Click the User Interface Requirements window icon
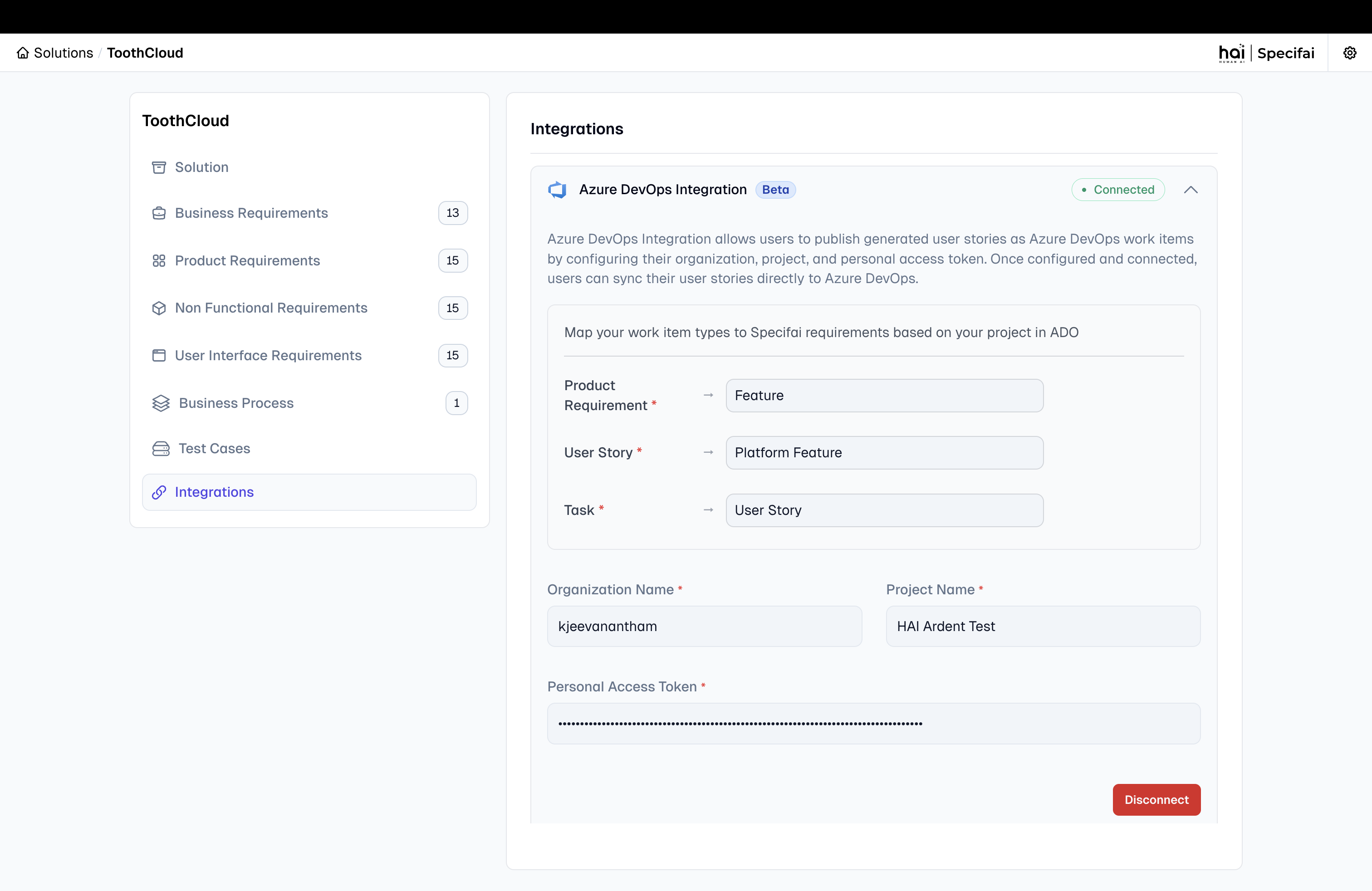The width and height of the screenshot is (1372, 891). pyautogui.click(x=159, y=356)
